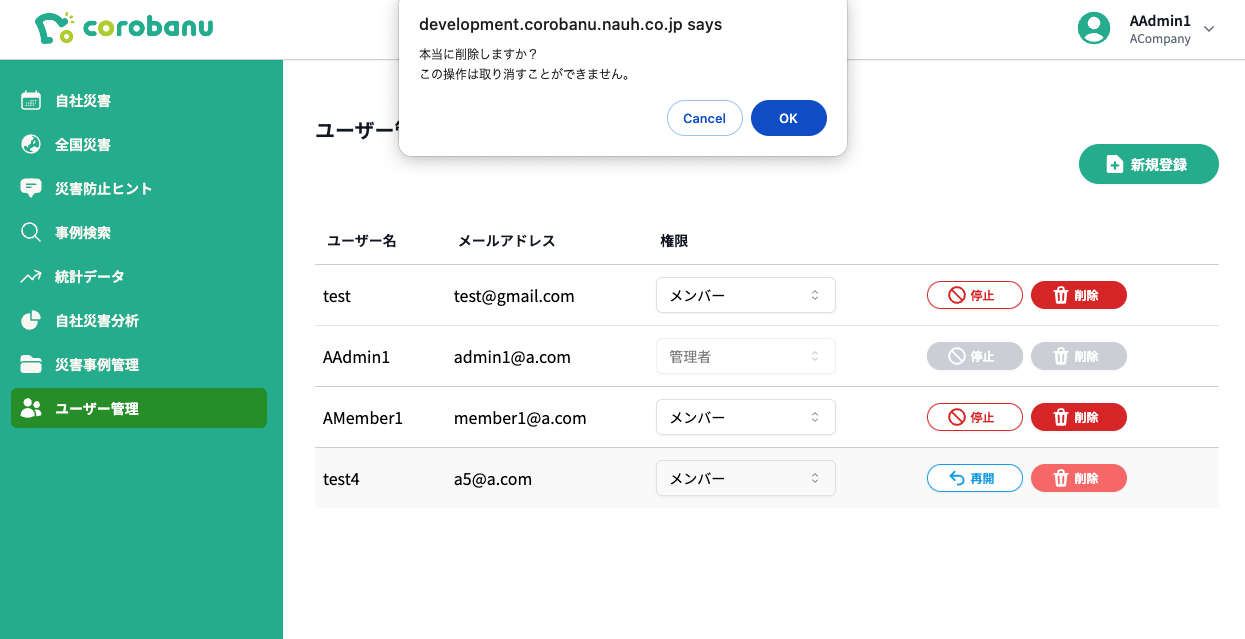The image size is (1245, 639).
Task: Open the 統計データ trend chart icon
Action: tap(31, 276)
